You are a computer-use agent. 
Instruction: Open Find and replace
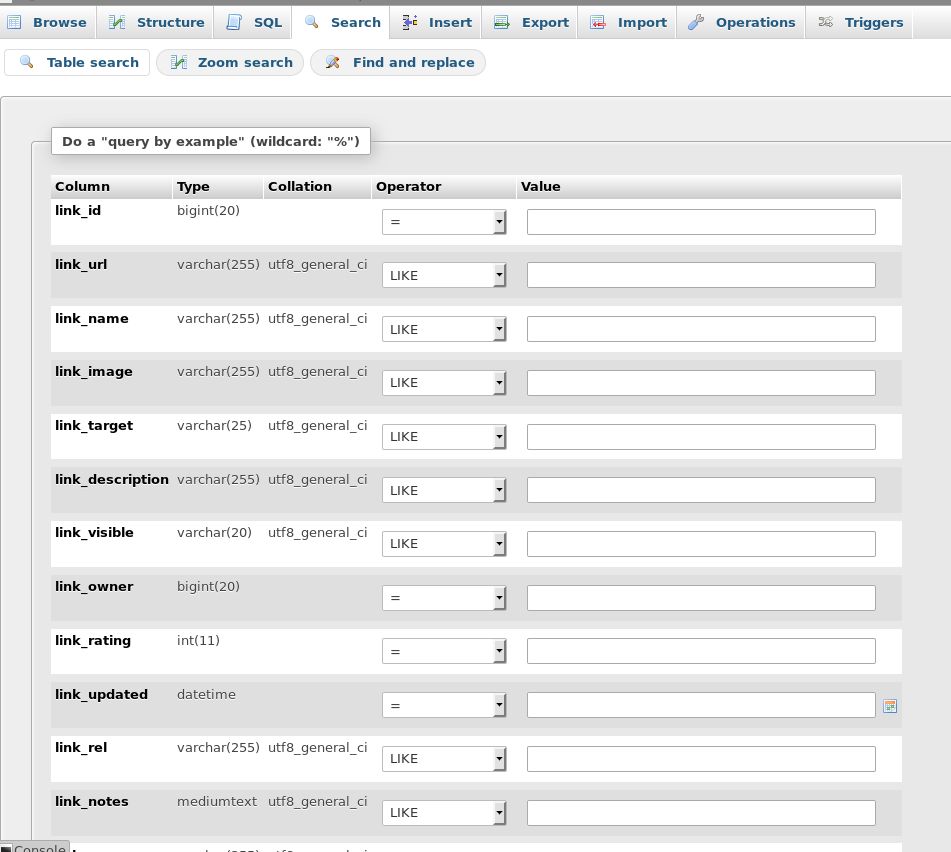pyautogui.click(x=398, y=63)
